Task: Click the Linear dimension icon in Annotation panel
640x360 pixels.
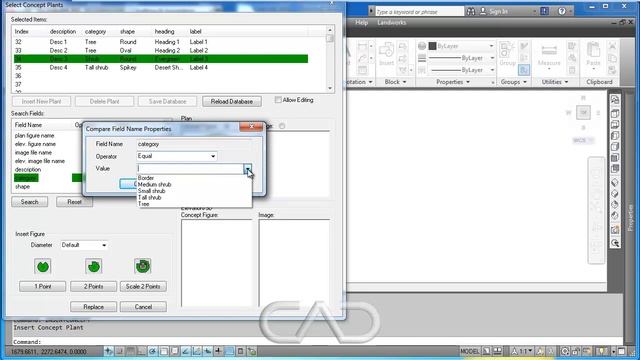Action: [362, 47]
